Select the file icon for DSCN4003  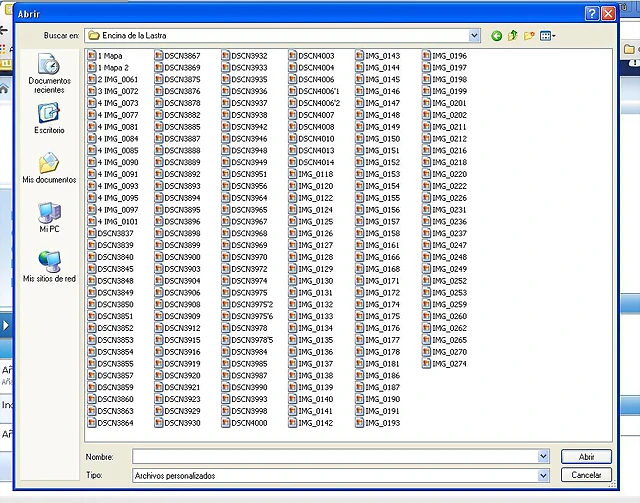coord(293,56)
